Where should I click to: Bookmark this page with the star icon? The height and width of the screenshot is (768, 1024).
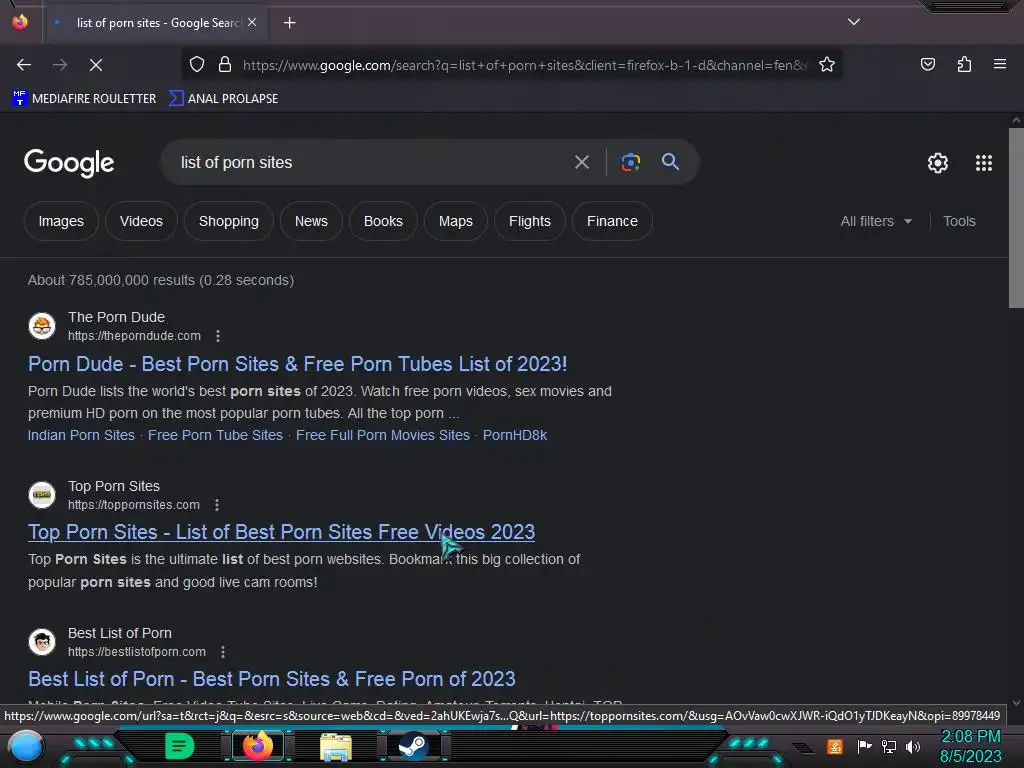tap(827, 65)
